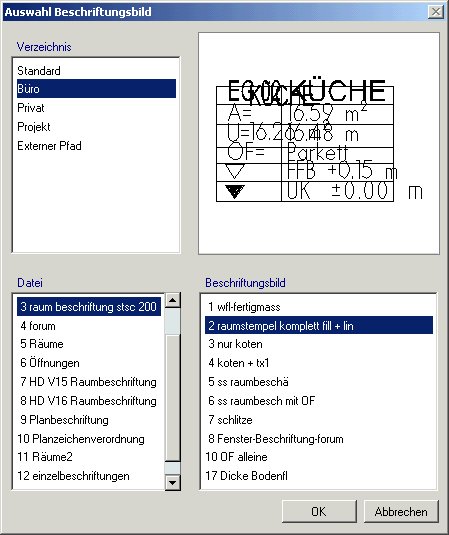Select Externer Pfad directory option
449x535 pixels.
(x=49, y=146)
